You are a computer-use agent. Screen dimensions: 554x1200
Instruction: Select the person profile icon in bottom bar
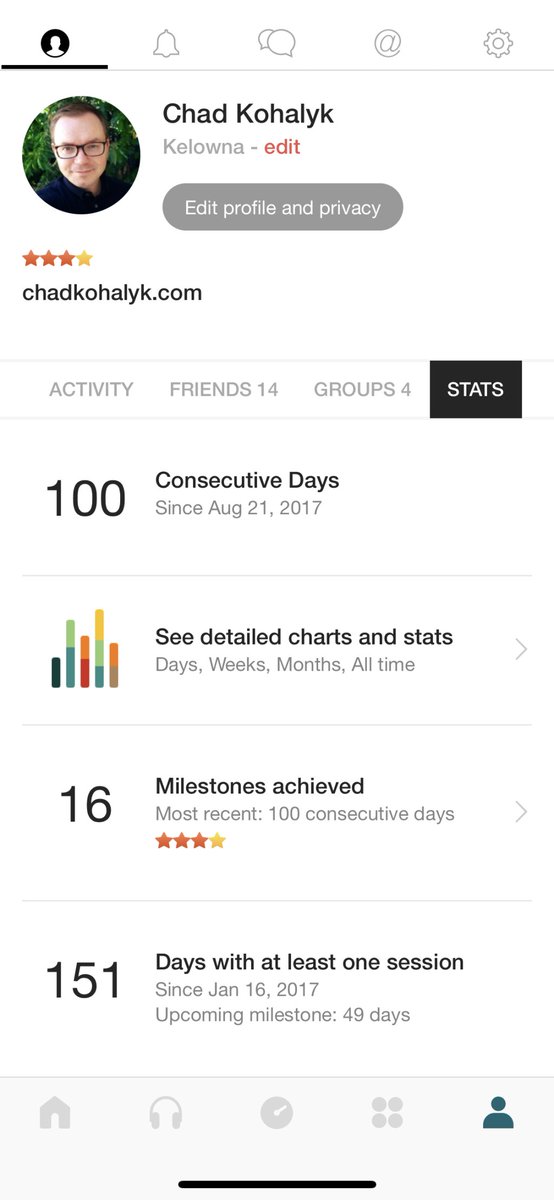click(498, 1113)
